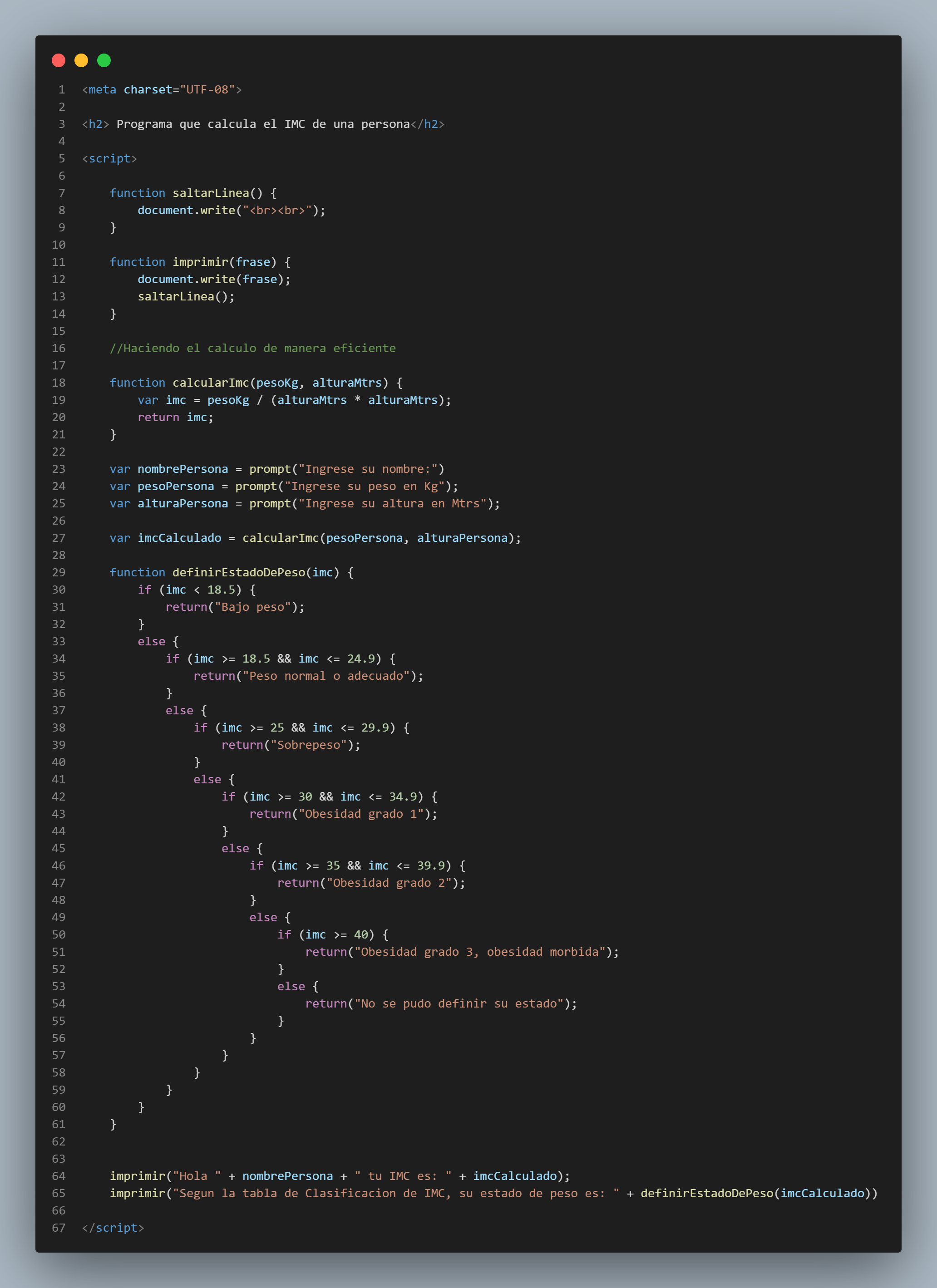This screenshot has height=1288, width=937.
Task: Click the 'imc >= 25 && imc <= 29.9' condition
Action: [x=305, y=728]
